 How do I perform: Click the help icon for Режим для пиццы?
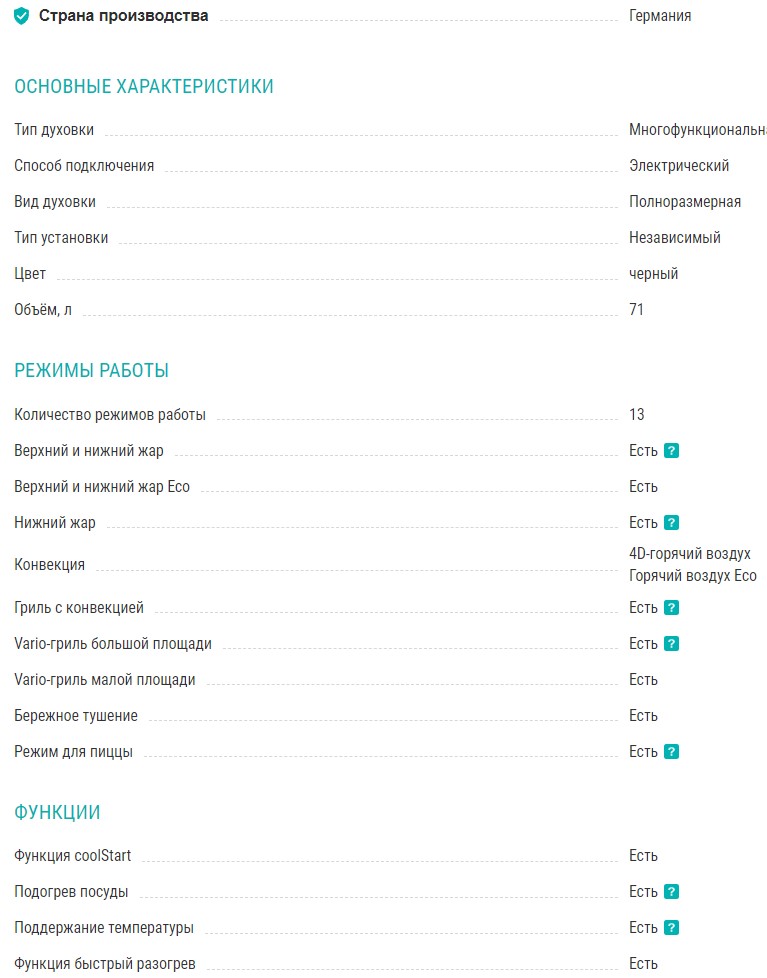[671, 752]
